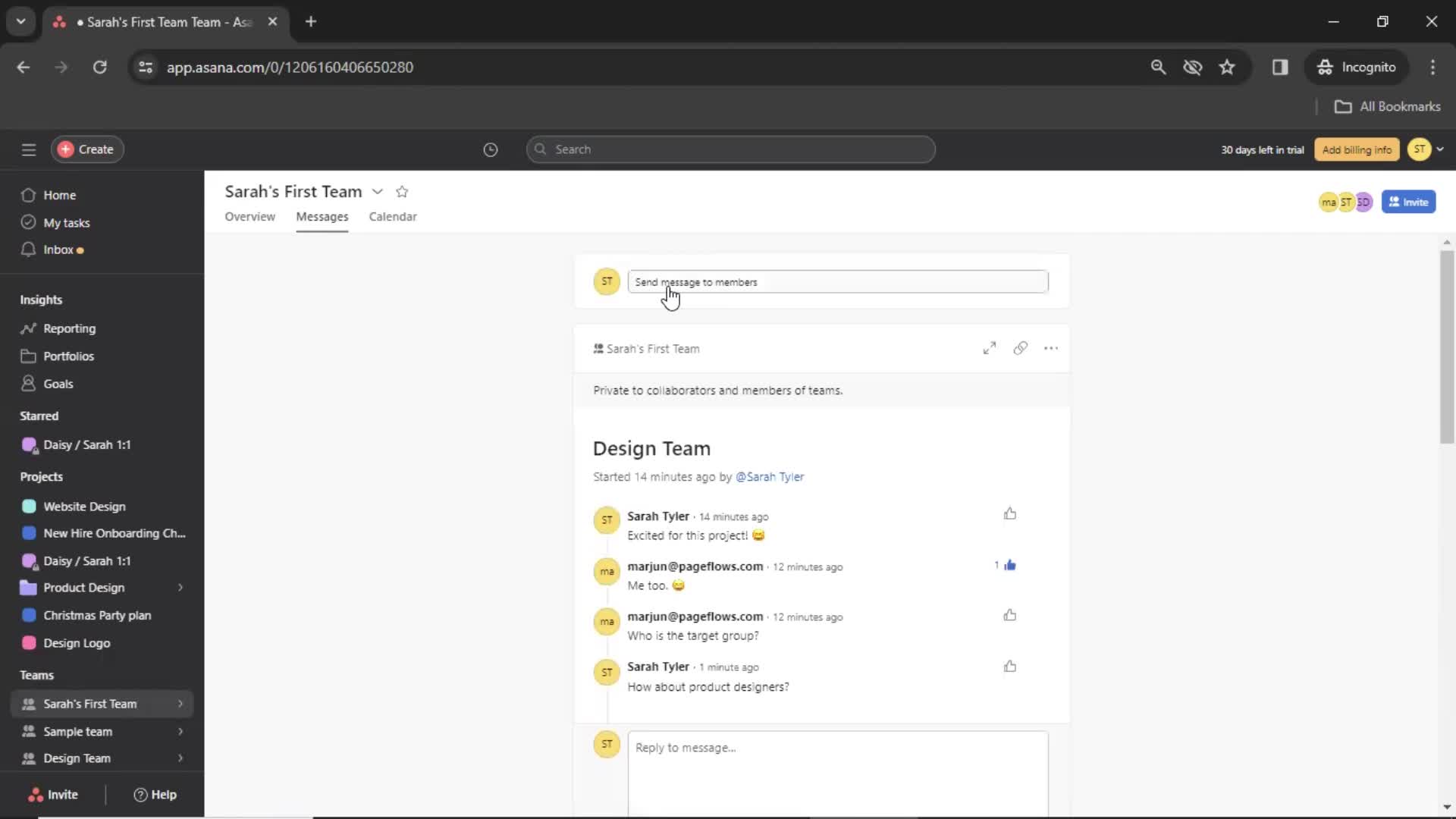Click the Send message to members input field

(838, 282)
